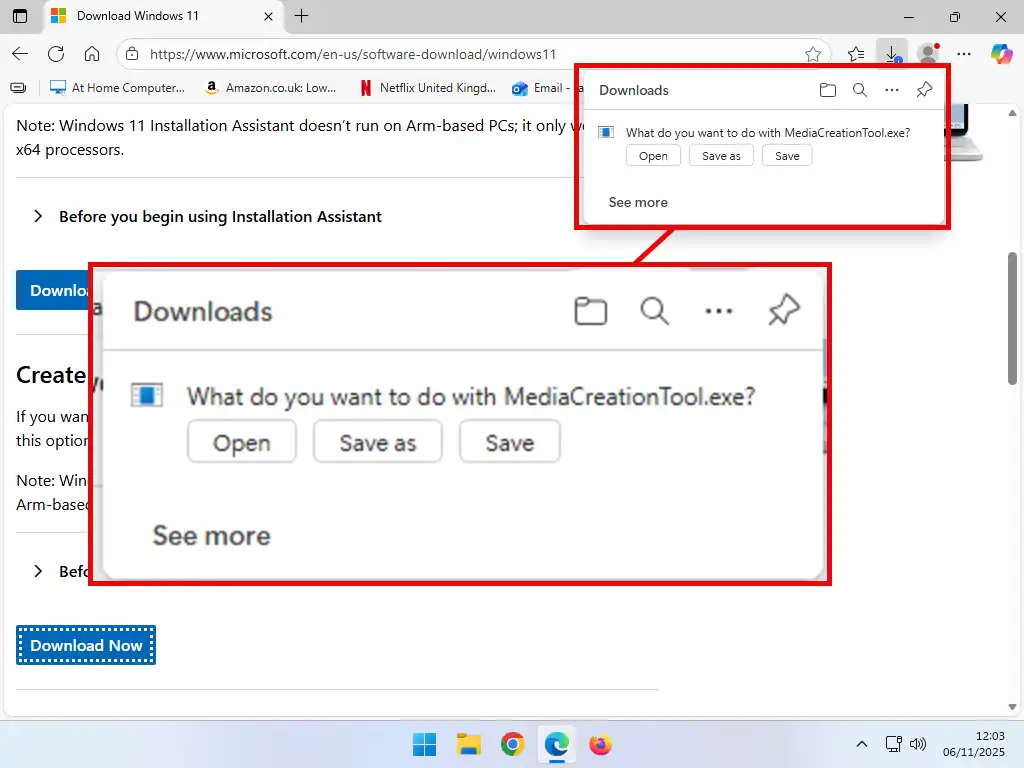Viewport: 1024px width, 768px height.
Task: Add this page to favorites with star icon
Action: point(813,54)
